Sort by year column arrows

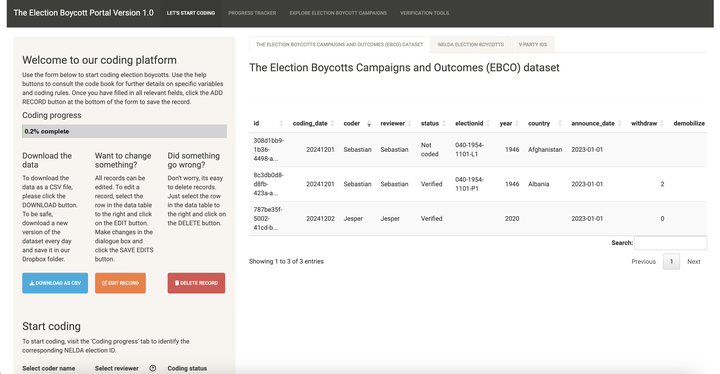coord(517,123)
